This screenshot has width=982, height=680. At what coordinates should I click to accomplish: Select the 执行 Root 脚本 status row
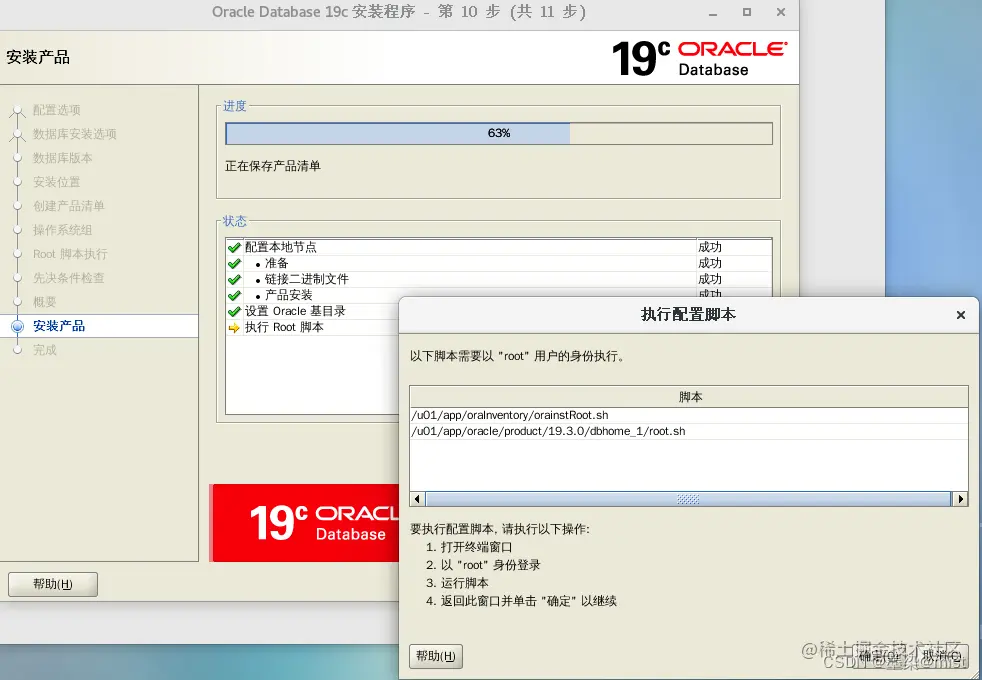click(x=313, y=327)
